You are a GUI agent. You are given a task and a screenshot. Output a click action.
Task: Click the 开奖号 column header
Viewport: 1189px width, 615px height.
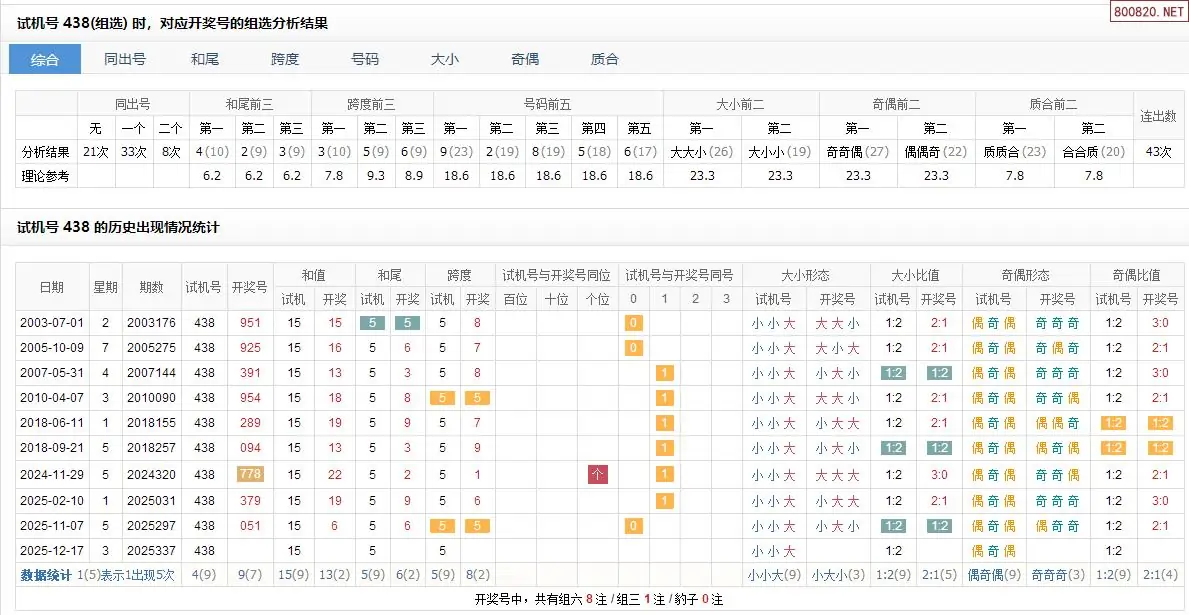point(249,287)
